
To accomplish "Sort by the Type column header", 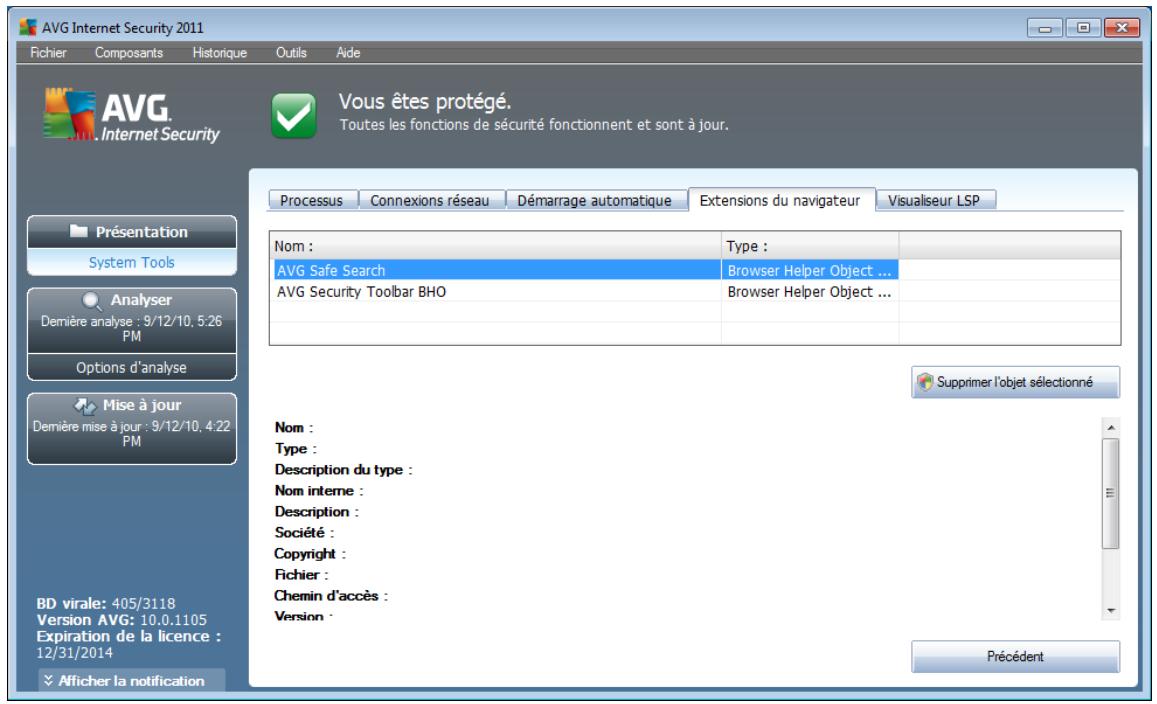I will tap(810, 246).
